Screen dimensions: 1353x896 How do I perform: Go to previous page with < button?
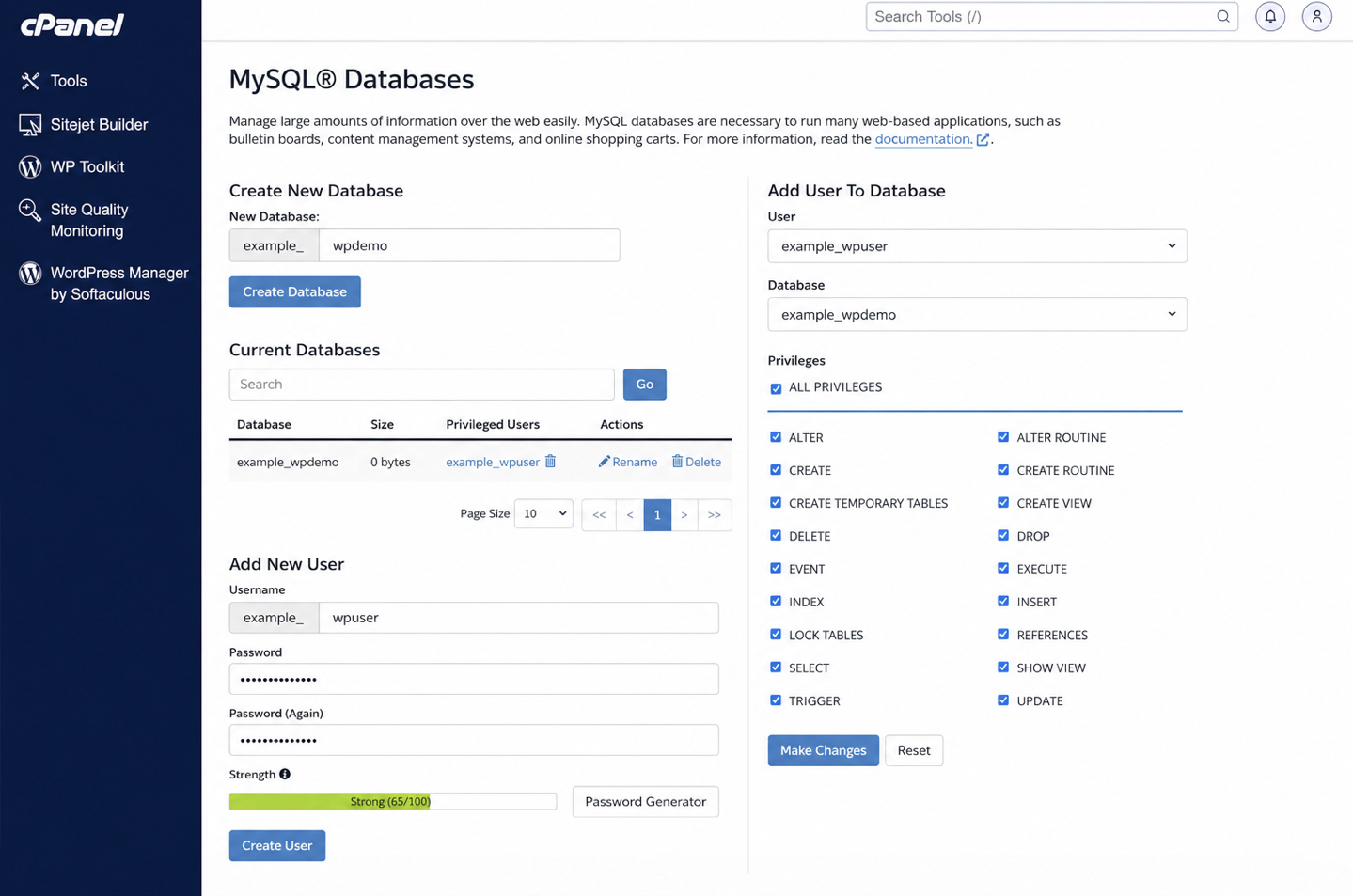(x=630, y=514)
